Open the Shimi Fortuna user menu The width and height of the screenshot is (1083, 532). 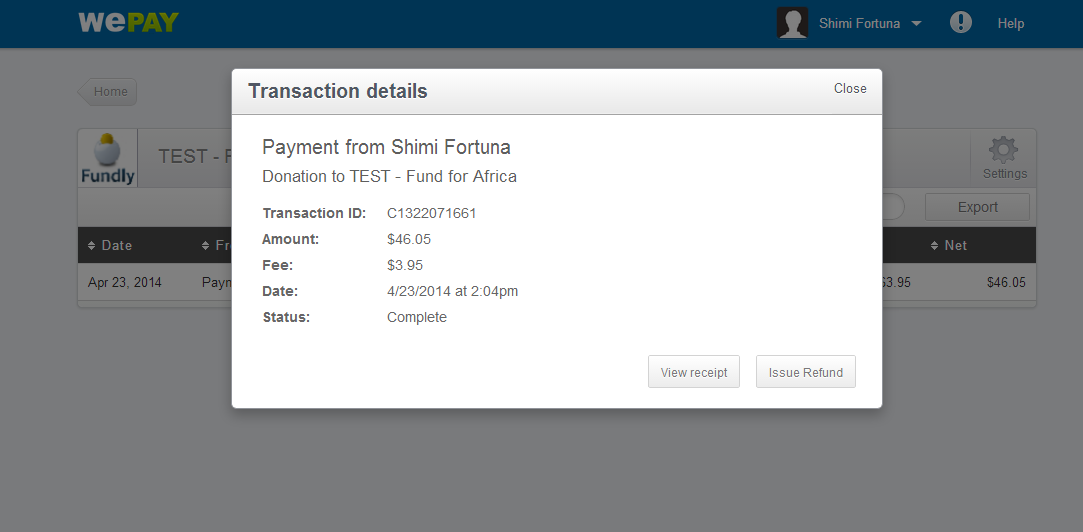click(x=859, y=23)
